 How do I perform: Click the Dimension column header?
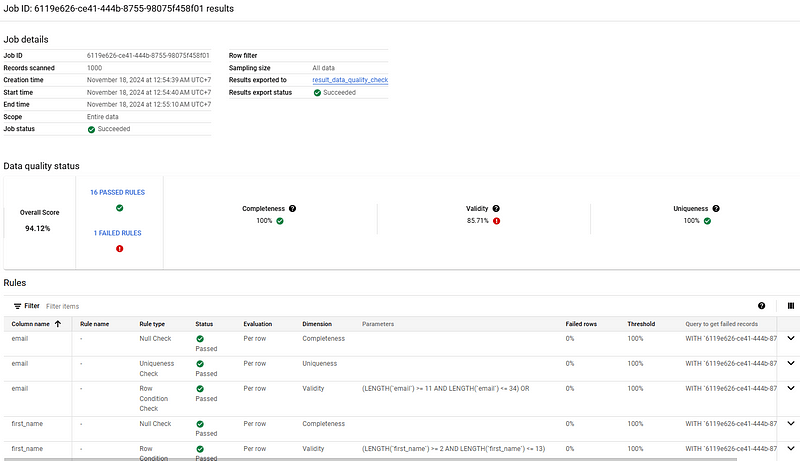(x=317, y=324)
